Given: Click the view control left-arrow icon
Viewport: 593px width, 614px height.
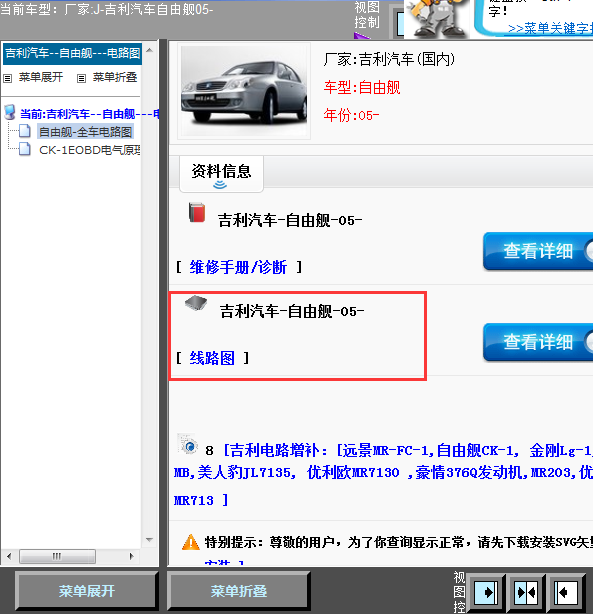Looking at the screenshot, I should coord(566,592).
